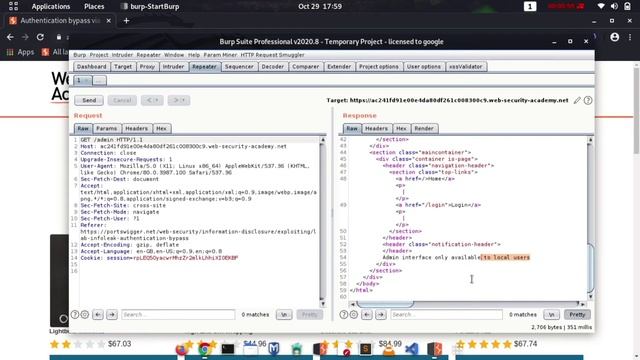The height and width of the screenshot is (360, 640).
Task: Open the edit target pencil icon
Action: [x=577, y=100]
